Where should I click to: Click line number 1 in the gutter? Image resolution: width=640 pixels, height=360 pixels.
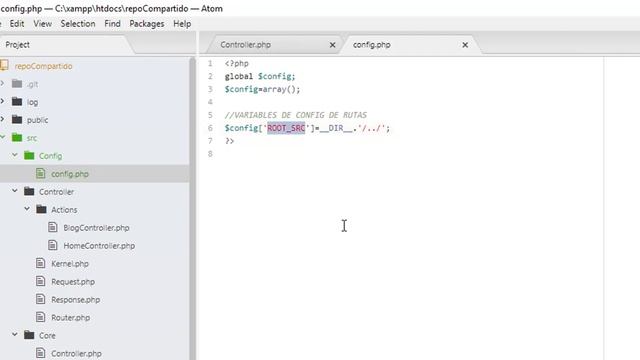coord(210,64)
